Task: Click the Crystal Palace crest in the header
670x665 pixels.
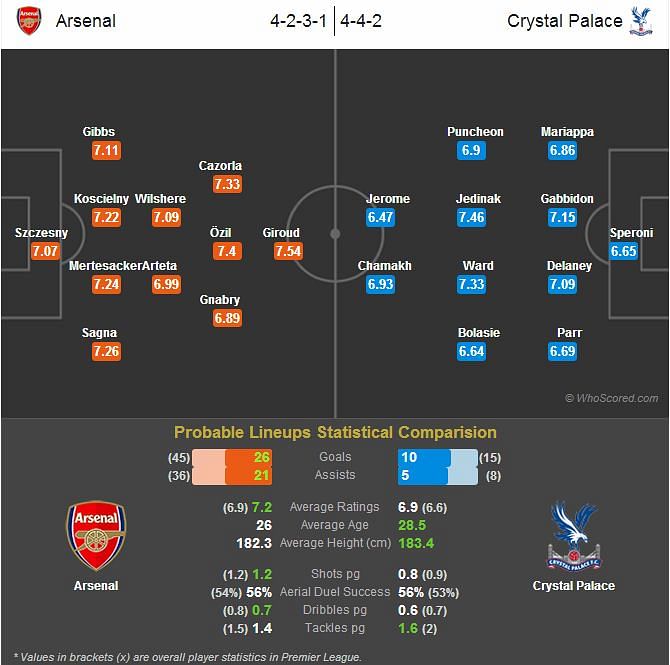Action: [641, 21]
